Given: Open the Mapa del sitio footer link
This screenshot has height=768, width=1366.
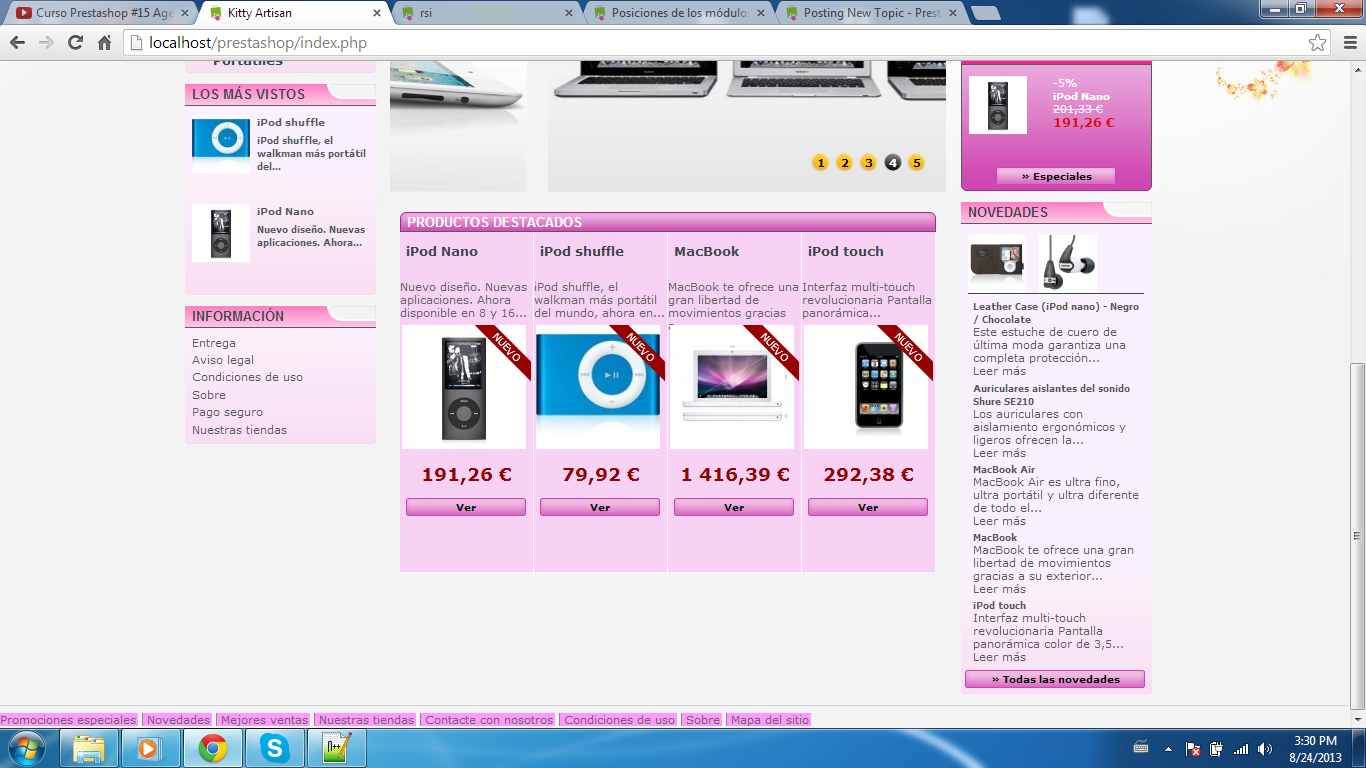Looking at the screenshot, I should tap(768, 720).
